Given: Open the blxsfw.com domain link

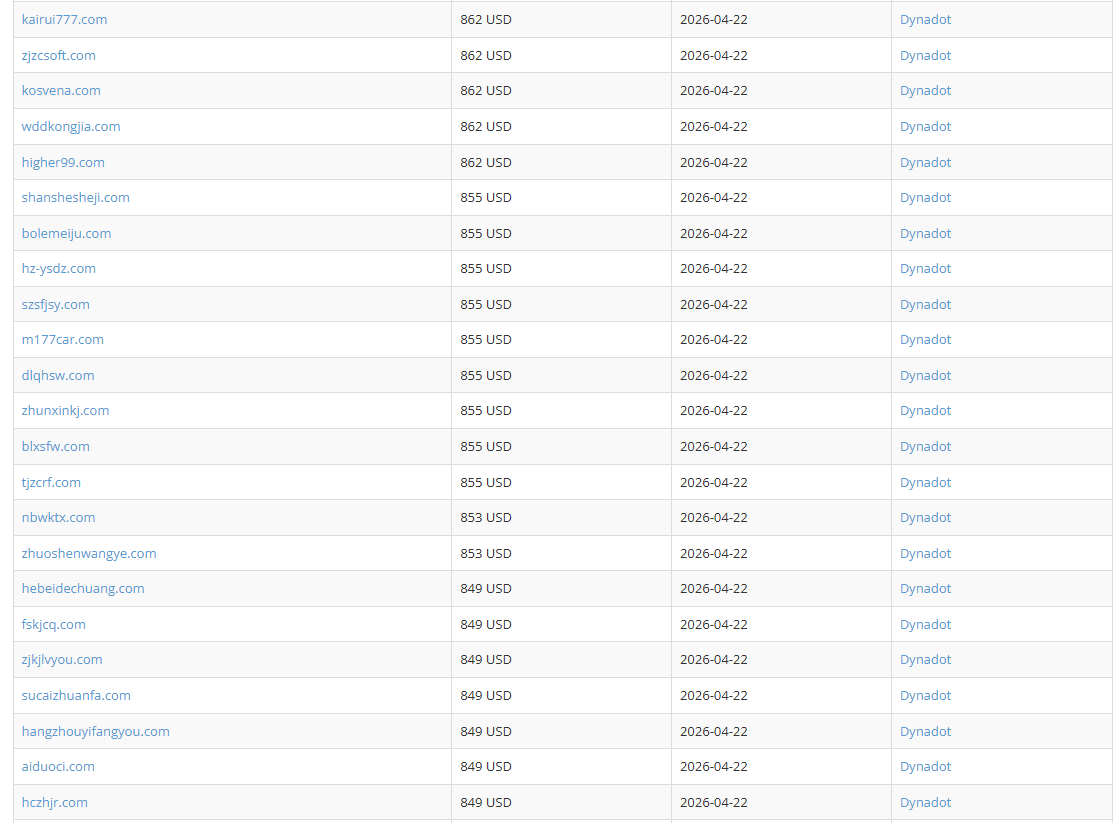Looking at the screenshot, I should (55, 447).
